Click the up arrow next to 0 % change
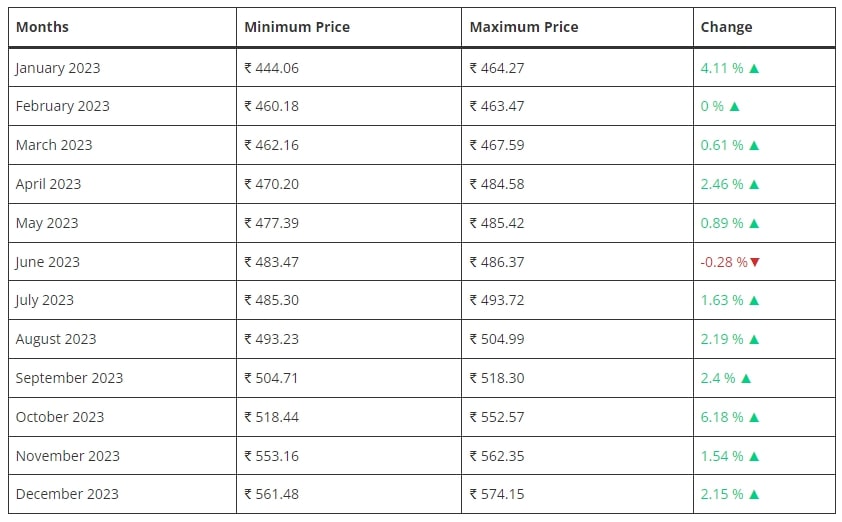Screen dimensions: 842x522 (x=735, y=106)
